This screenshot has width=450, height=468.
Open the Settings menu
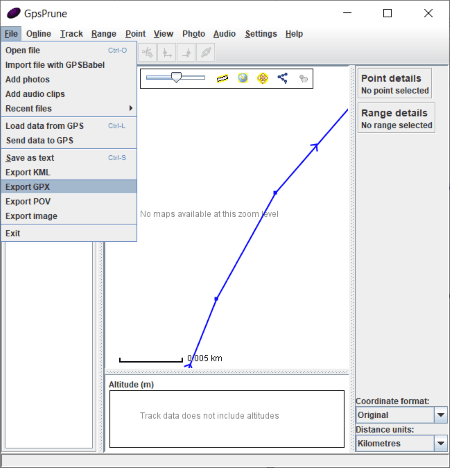(261, 34)
